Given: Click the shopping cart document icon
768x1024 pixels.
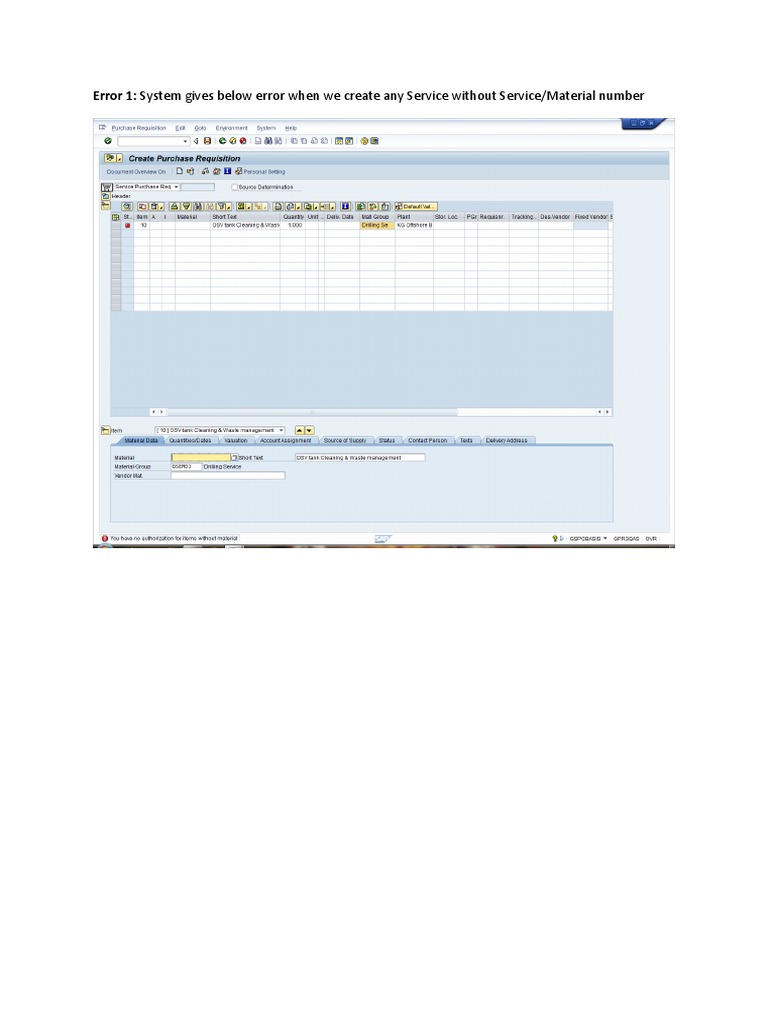Looking at the screenshot, I should pyautogui.click(x=106, y=187).
